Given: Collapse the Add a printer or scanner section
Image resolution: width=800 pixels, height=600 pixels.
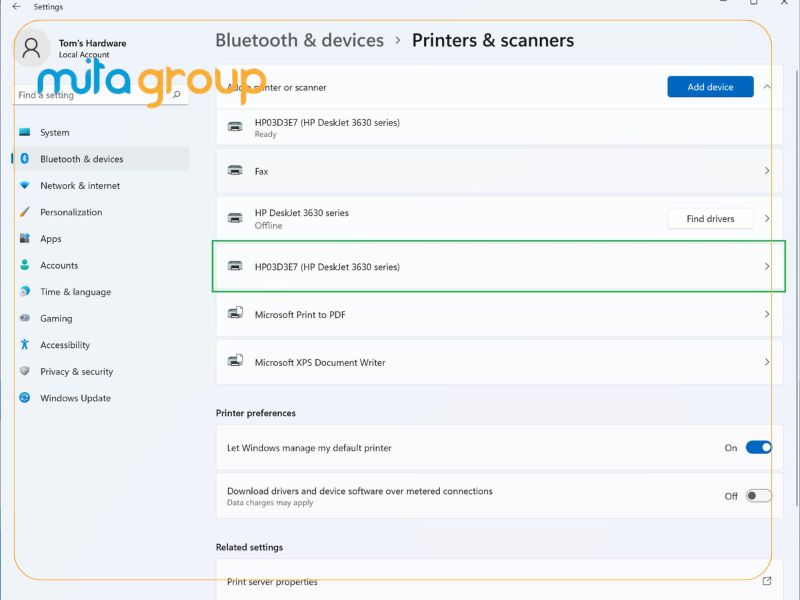Looking at the screenshot, I should tap(766, 87).
